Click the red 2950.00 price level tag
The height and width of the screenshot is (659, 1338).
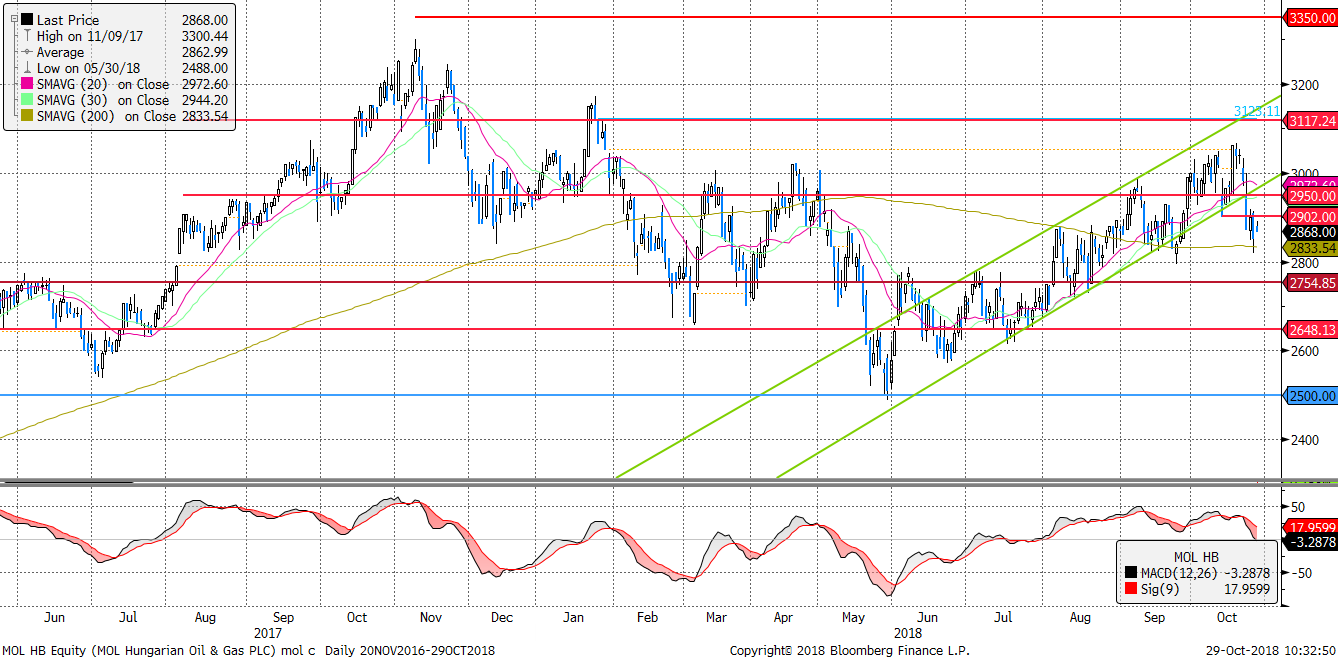pyautogui.click(x=1311, y=197)
